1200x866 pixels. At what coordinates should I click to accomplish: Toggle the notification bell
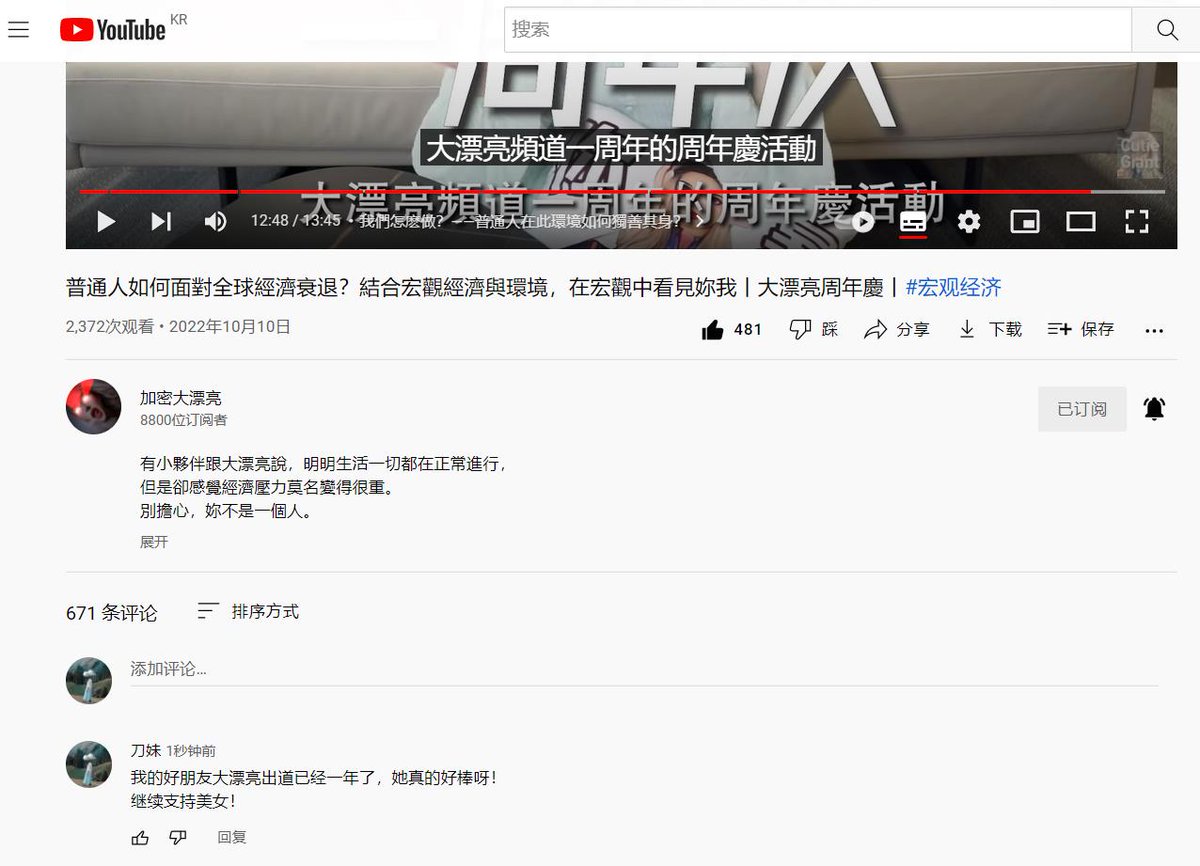point(1154,409)
